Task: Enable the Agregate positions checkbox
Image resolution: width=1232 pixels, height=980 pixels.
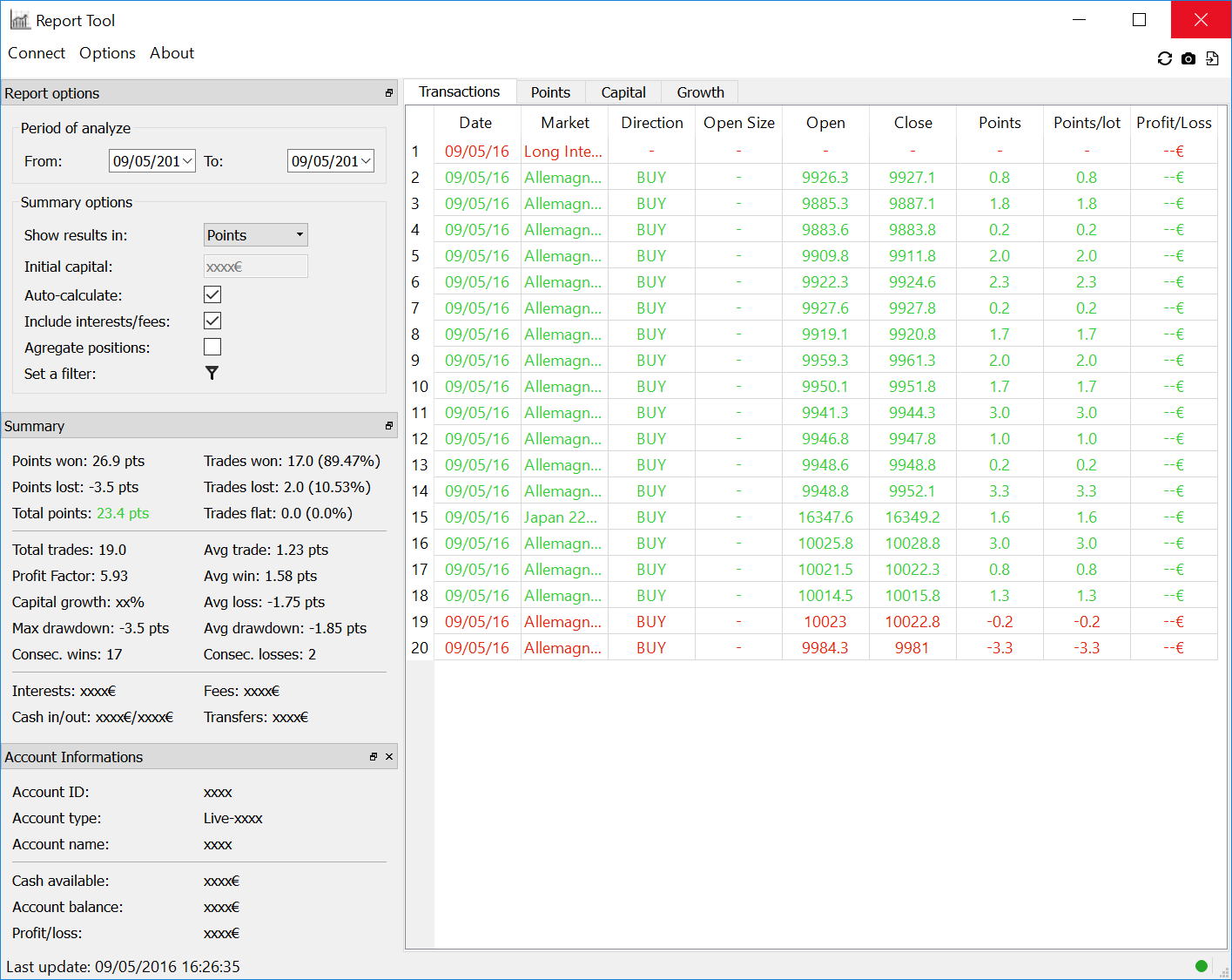Action: [x=212, y=347]
